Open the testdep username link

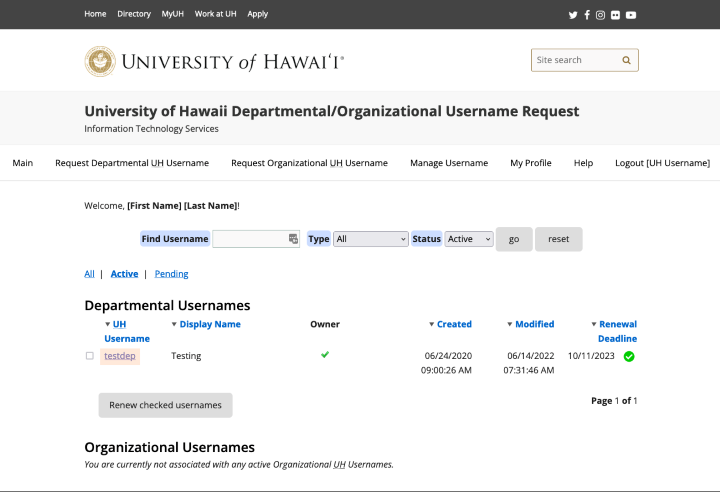pyautogui.click(x=120, y=356)
